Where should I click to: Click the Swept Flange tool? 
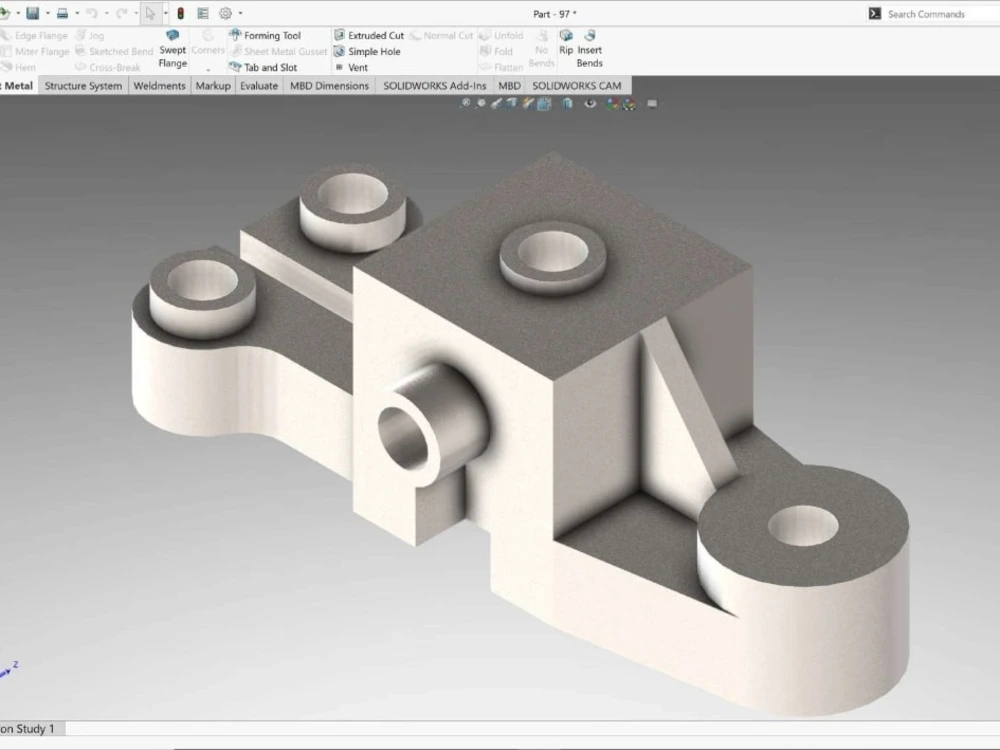[172, 48]
